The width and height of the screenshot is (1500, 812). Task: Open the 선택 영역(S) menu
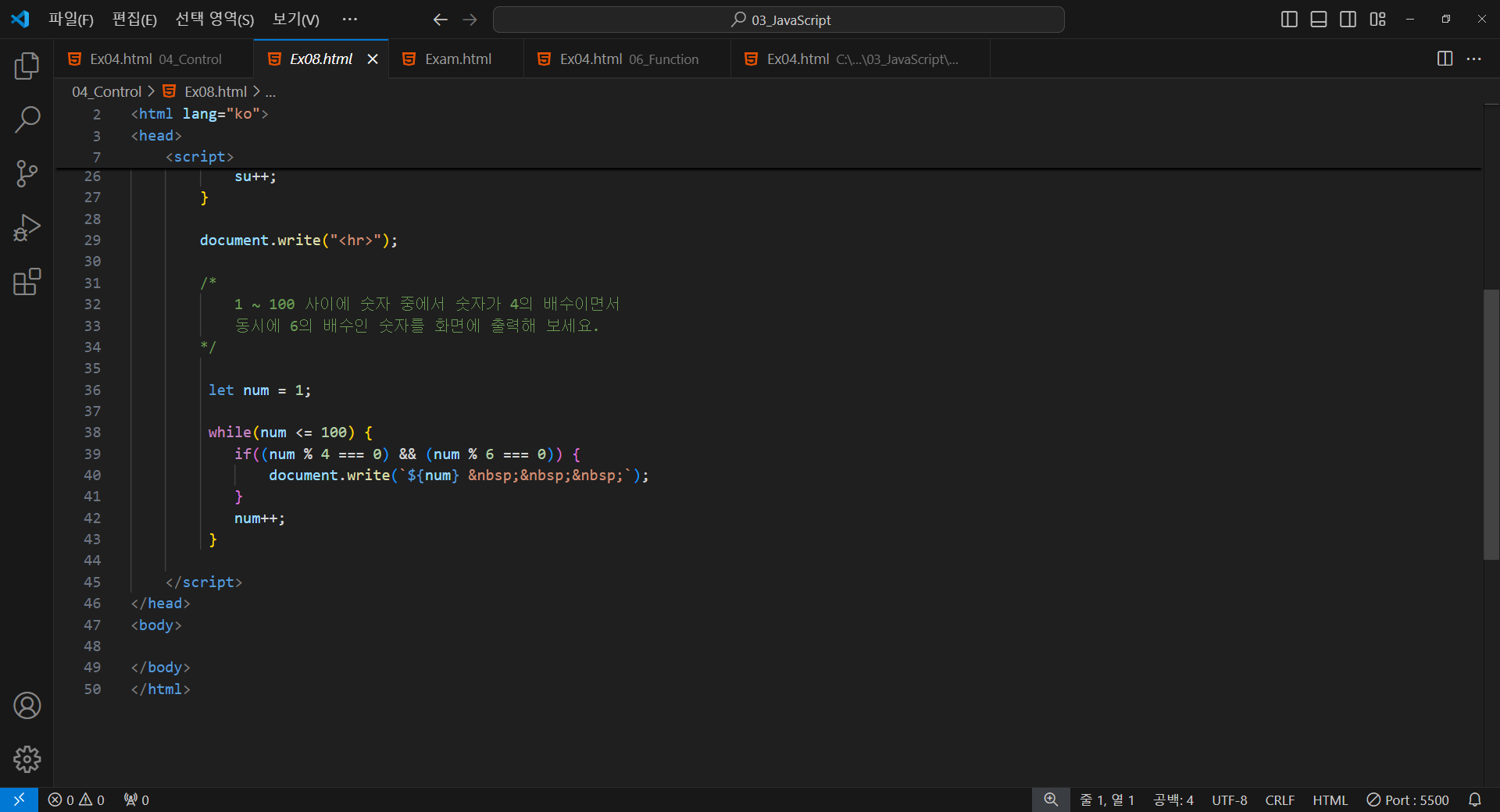click(x=215, y=20)
